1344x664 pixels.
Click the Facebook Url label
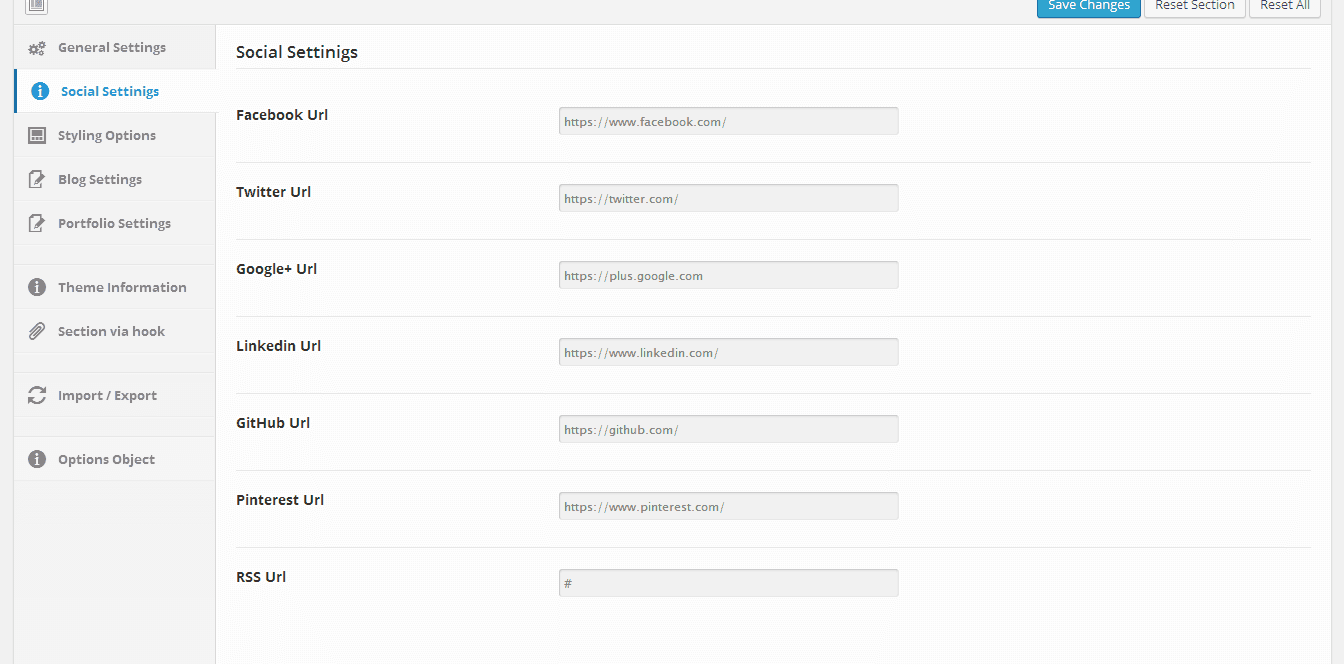282,115
